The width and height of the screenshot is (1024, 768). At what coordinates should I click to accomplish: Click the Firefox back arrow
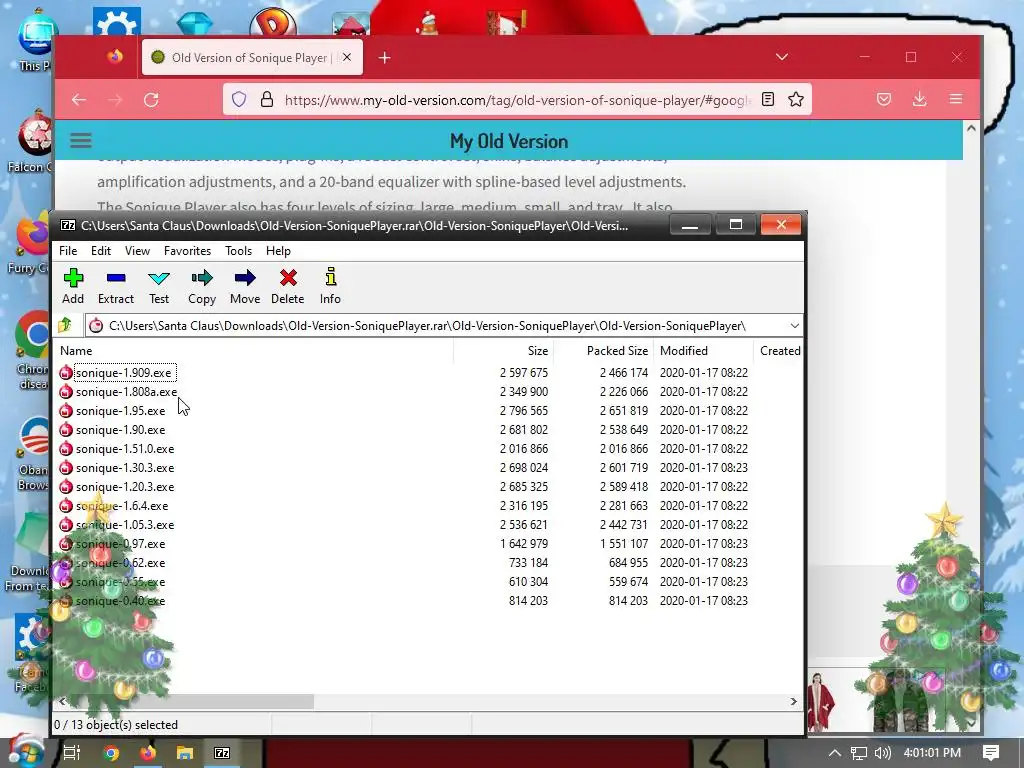coord(79,99)
